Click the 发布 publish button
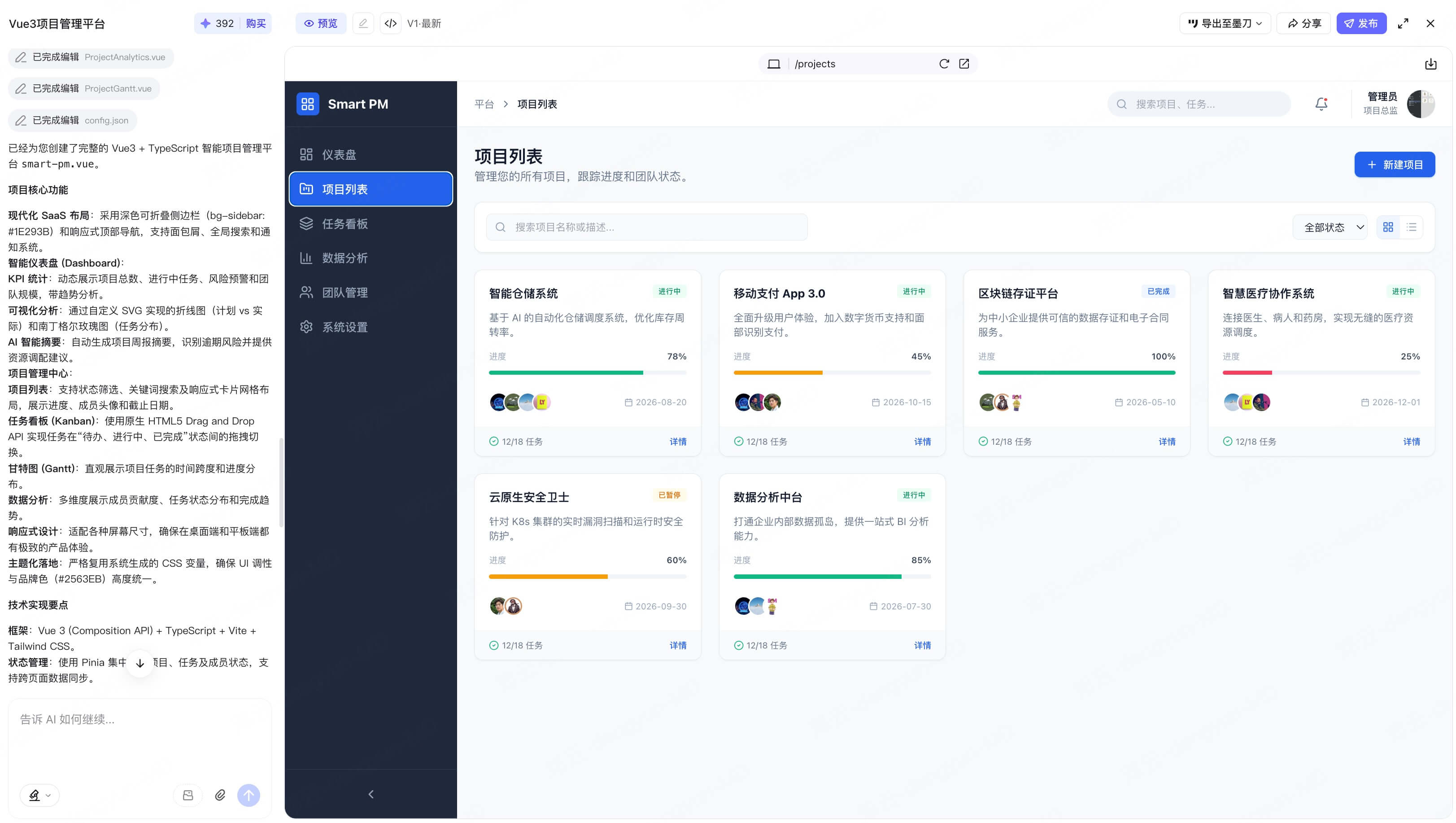 point(1361,23)
